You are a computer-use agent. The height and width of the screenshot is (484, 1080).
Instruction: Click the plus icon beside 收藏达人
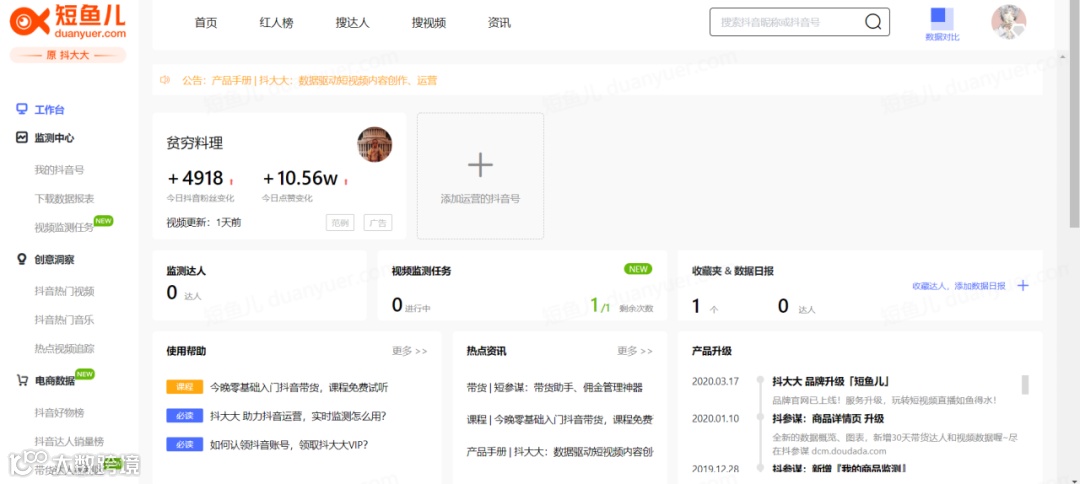[x=1023, y=286]
